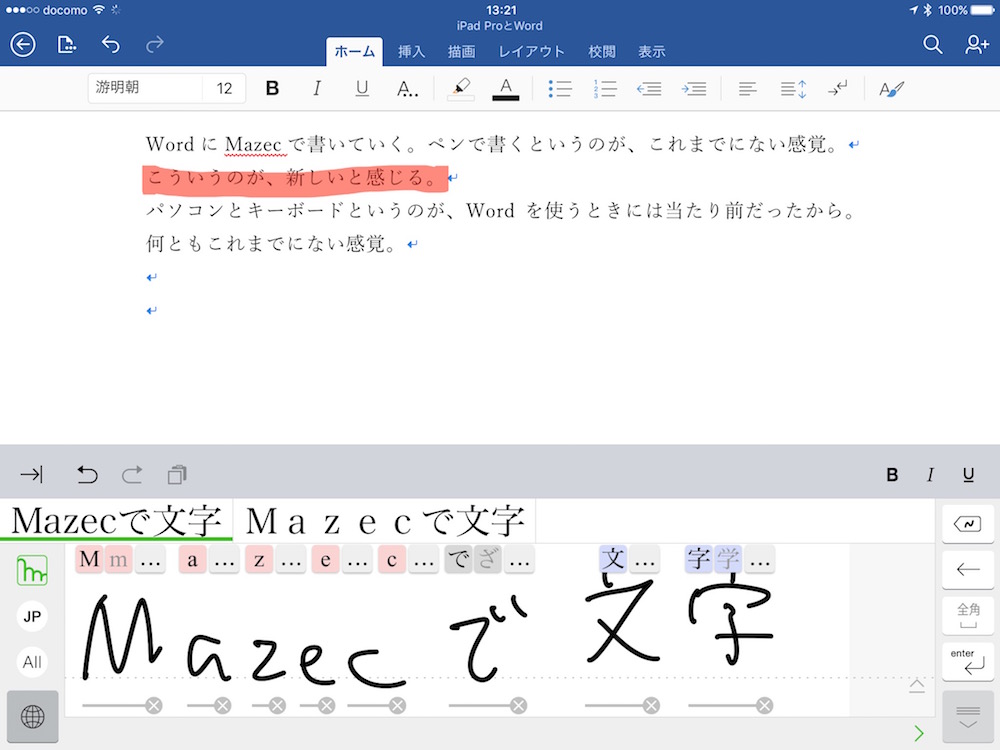Expand more alternatives after 'z'
The width and height of the screenshot is (1000, 750).
[x=291, y=561]
